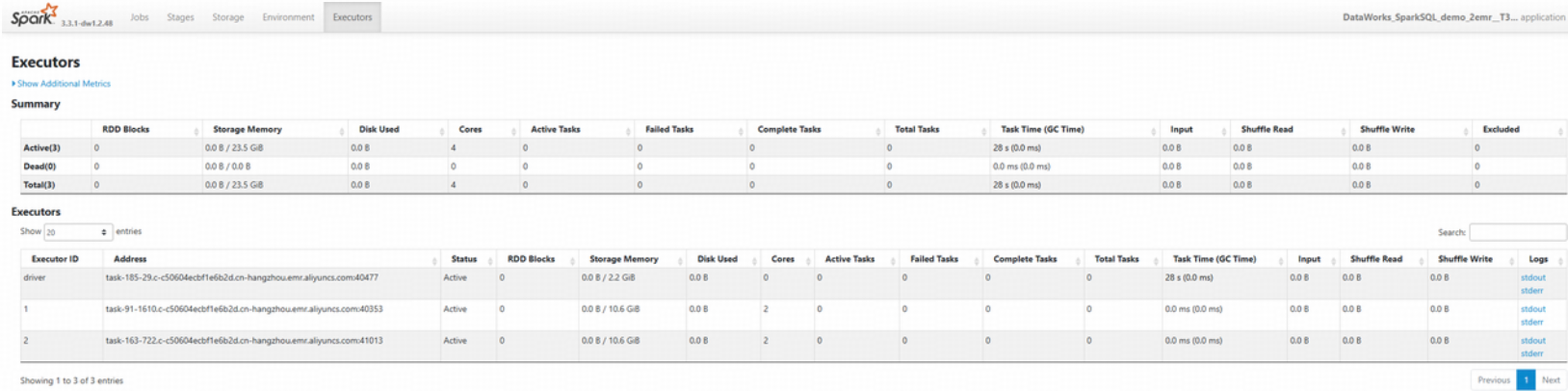The image size is (1568, 391).
Task: Focus the Search input field
Action: click(x=1517, y=232)
